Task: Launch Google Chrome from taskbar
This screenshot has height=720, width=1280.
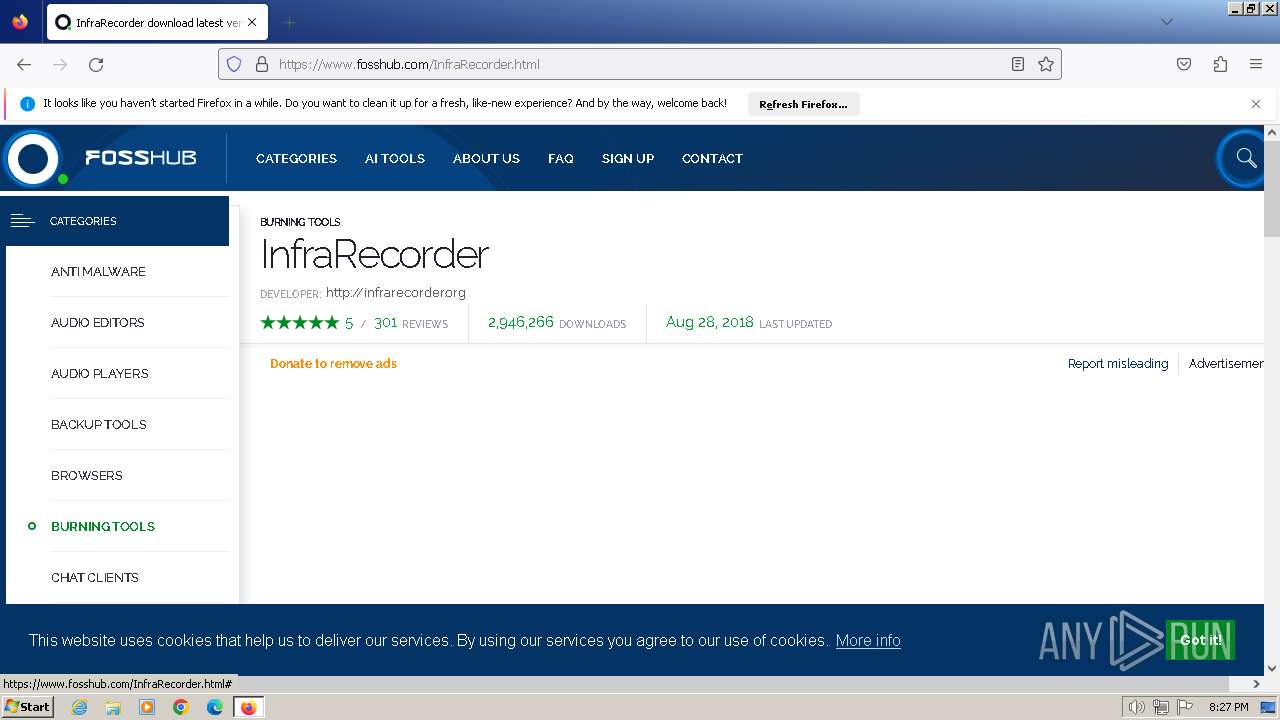Action: [x=181, y=707]
